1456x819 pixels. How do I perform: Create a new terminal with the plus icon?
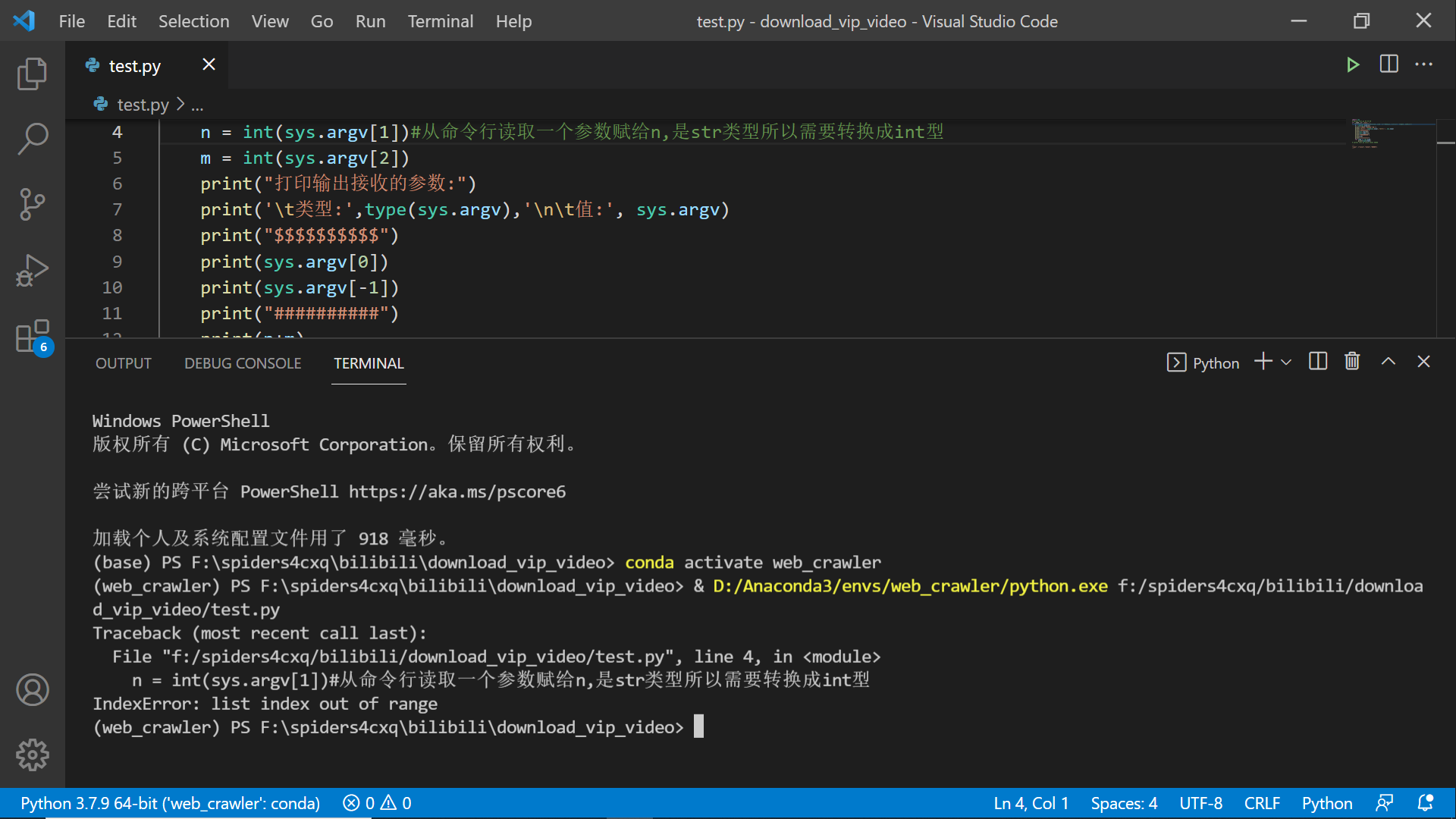1262,362
